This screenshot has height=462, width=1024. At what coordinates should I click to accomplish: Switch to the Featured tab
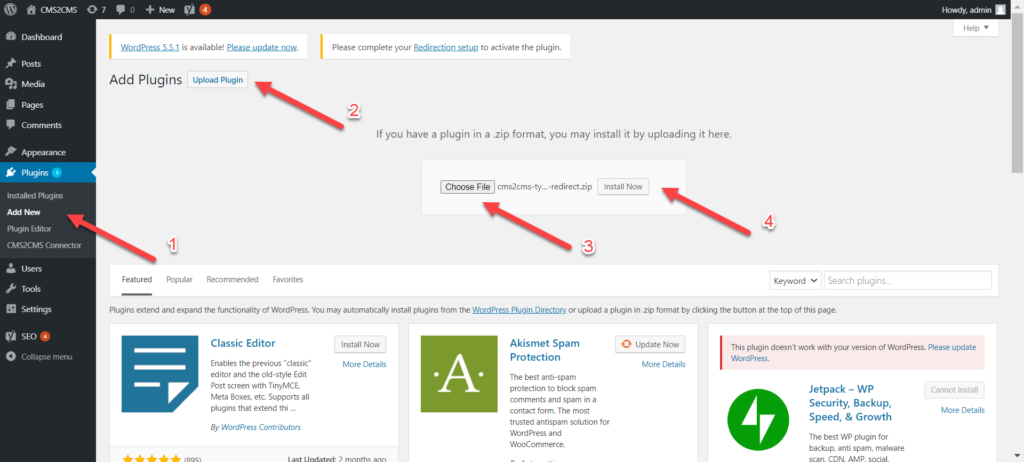point(136,279)
